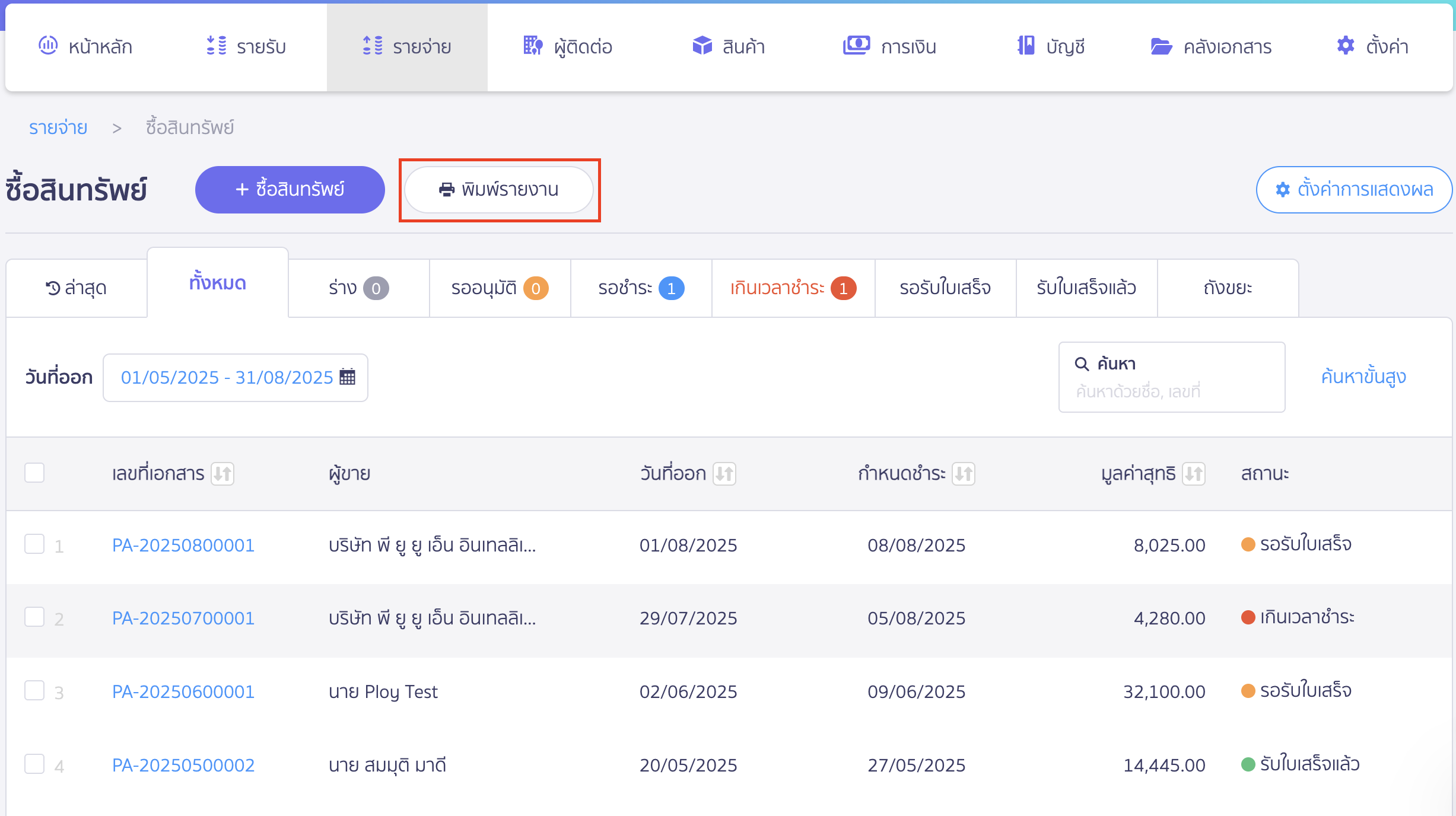Viewport: 1456px width, 816px height.
Task: Switch to the รอชำระ tab
Action: point(641,288)
